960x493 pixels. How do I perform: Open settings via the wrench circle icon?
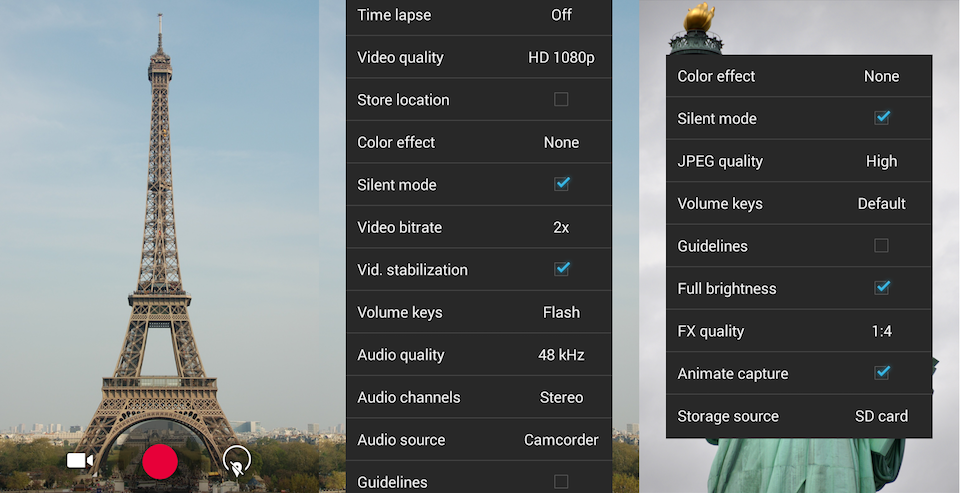pos(237,461)
